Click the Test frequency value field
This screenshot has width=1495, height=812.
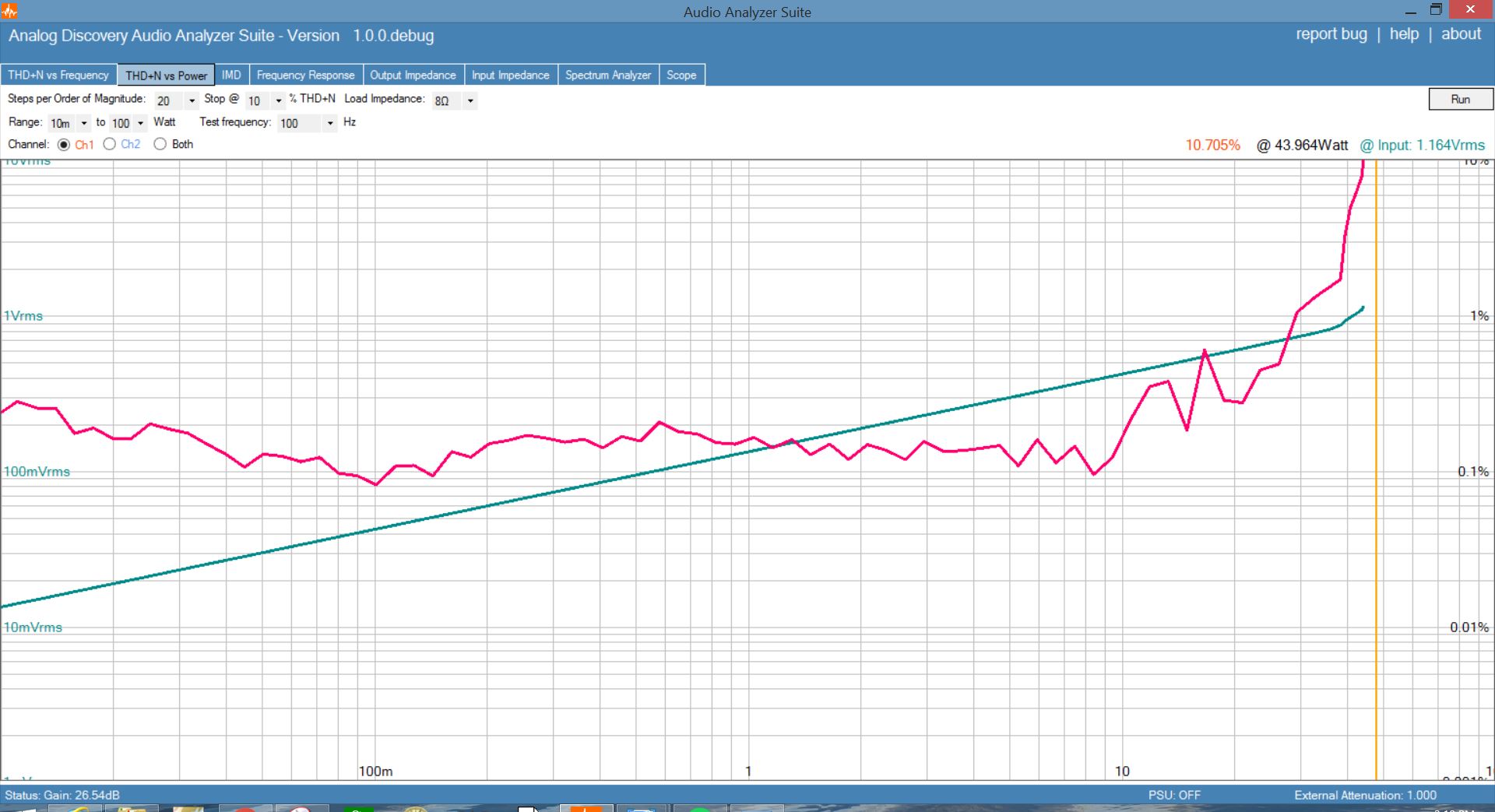tap(300, 123)
